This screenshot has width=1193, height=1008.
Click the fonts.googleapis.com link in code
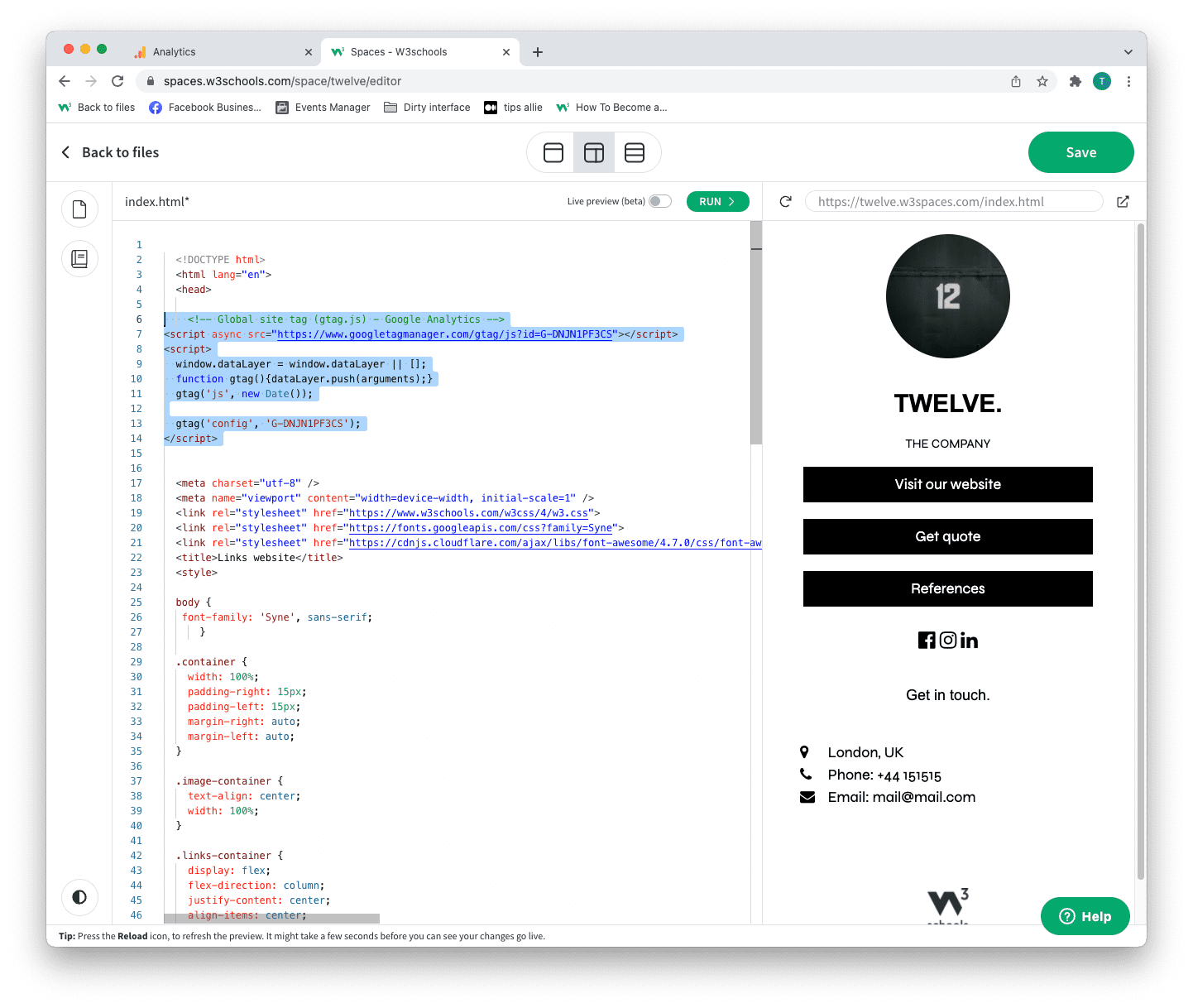coord(481,528)
